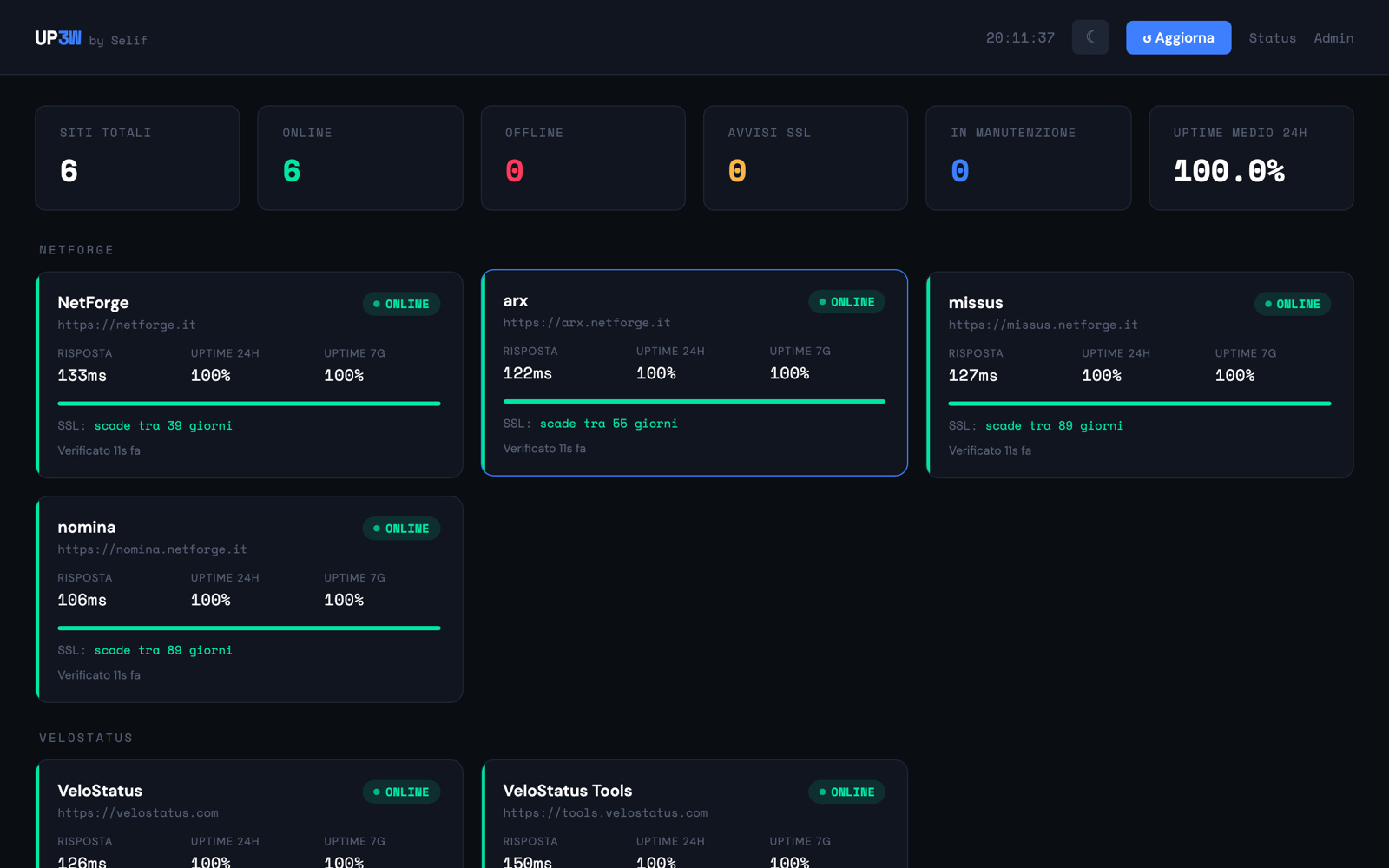
Task: Click the arx uptime progress bar
Action: point(694,402)
